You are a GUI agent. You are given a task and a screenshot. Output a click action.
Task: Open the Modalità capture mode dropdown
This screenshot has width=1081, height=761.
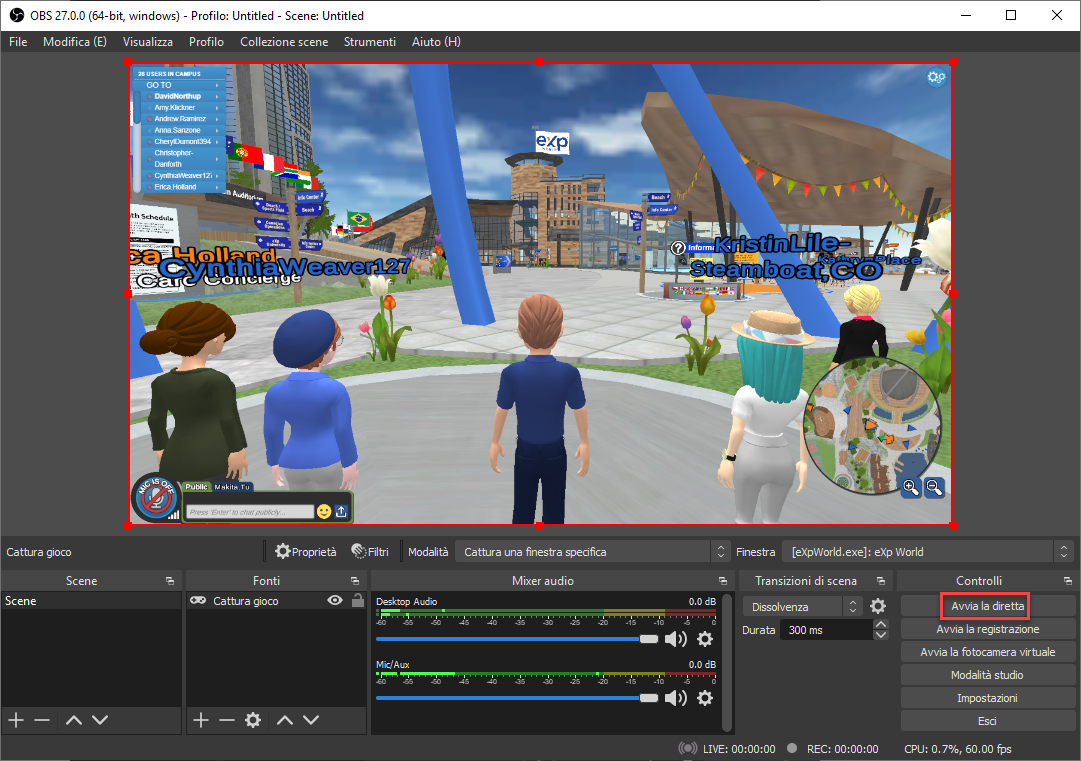[x=593, y=552]
